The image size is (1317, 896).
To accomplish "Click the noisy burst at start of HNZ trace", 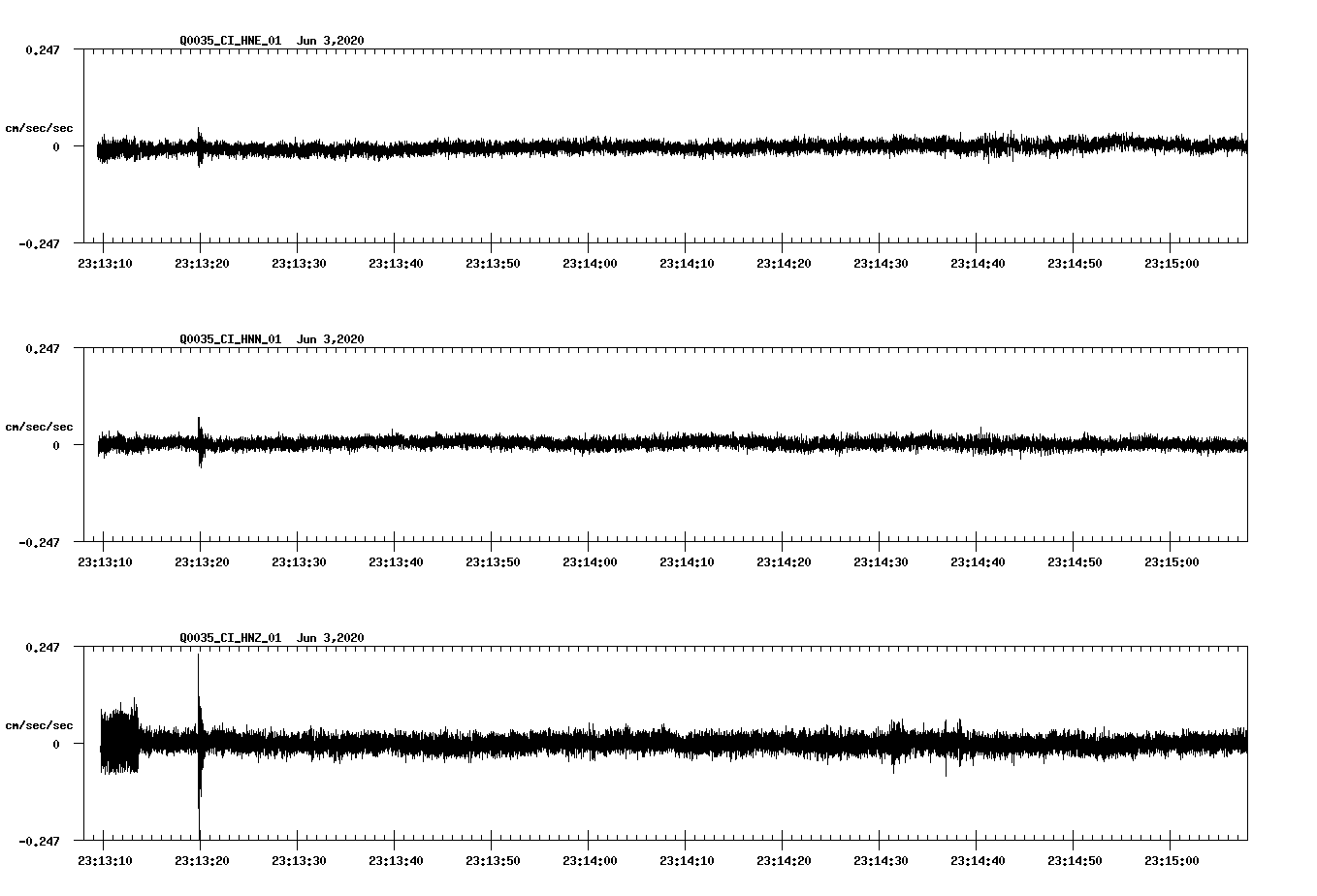I will coord(119,737).
